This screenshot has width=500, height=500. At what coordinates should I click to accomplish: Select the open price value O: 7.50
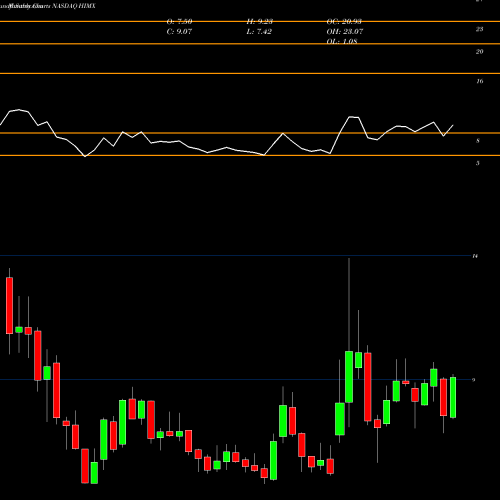pyautogui.click(x=179, y=22)
